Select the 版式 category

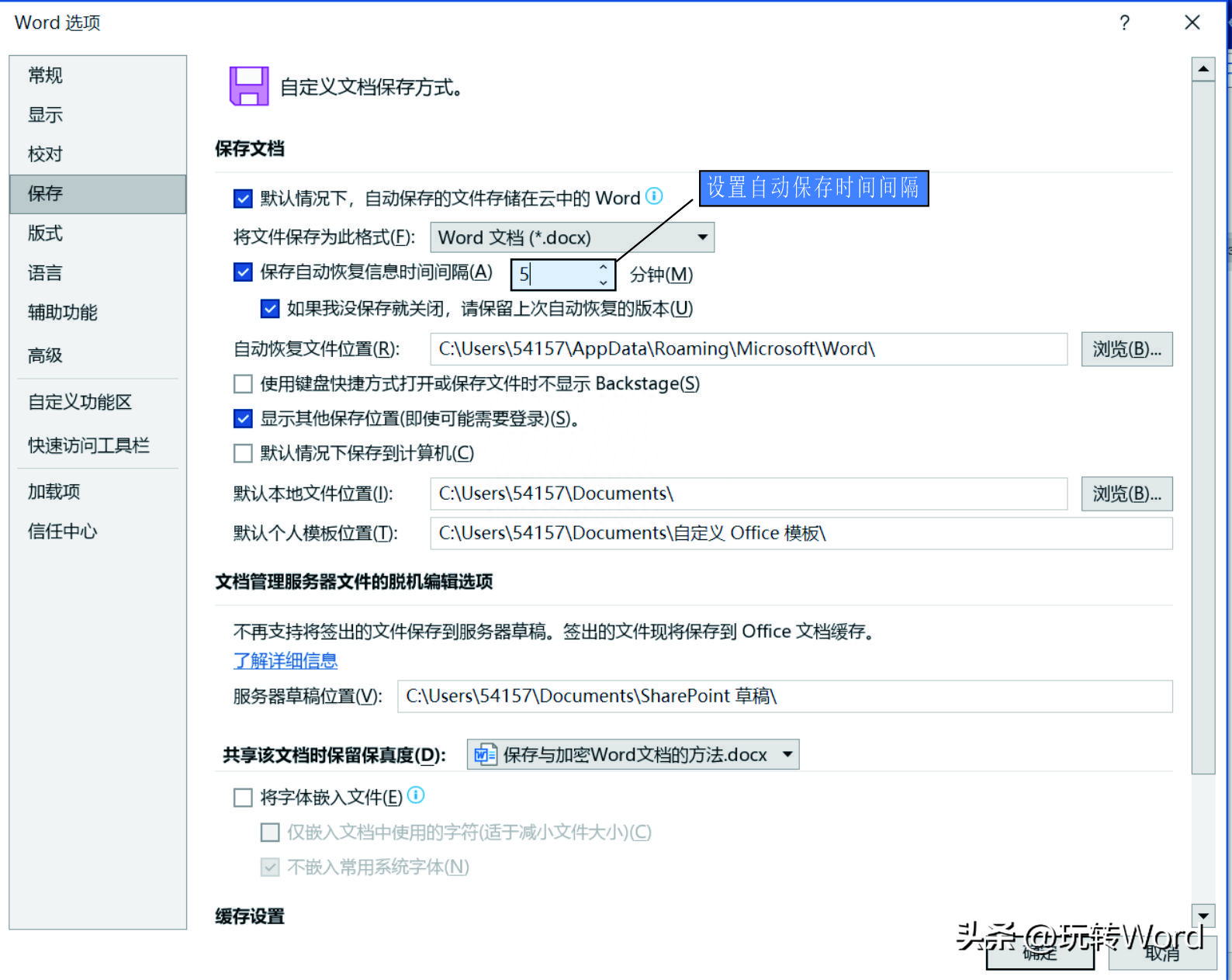point(98,234)
